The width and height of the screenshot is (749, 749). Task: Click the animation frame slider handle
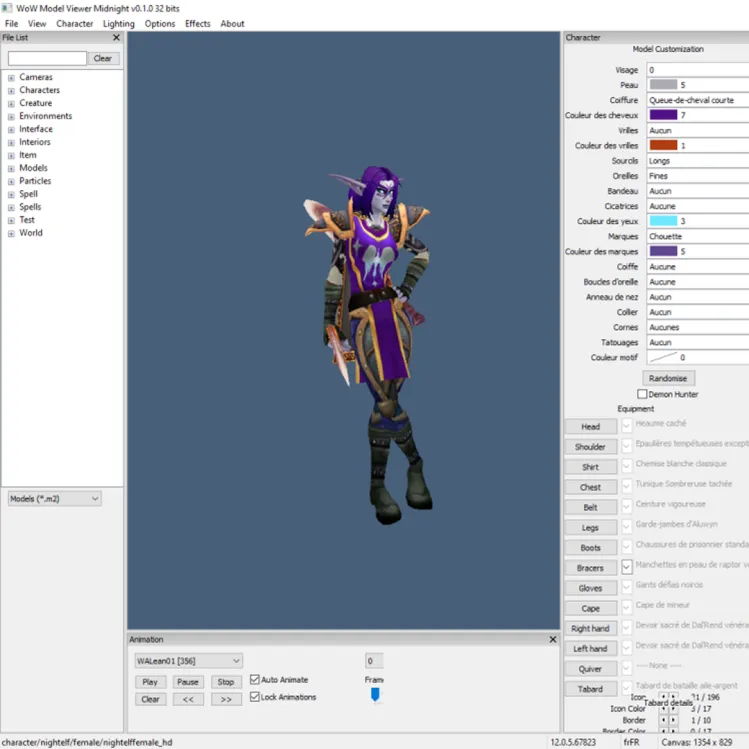(375, 694)
